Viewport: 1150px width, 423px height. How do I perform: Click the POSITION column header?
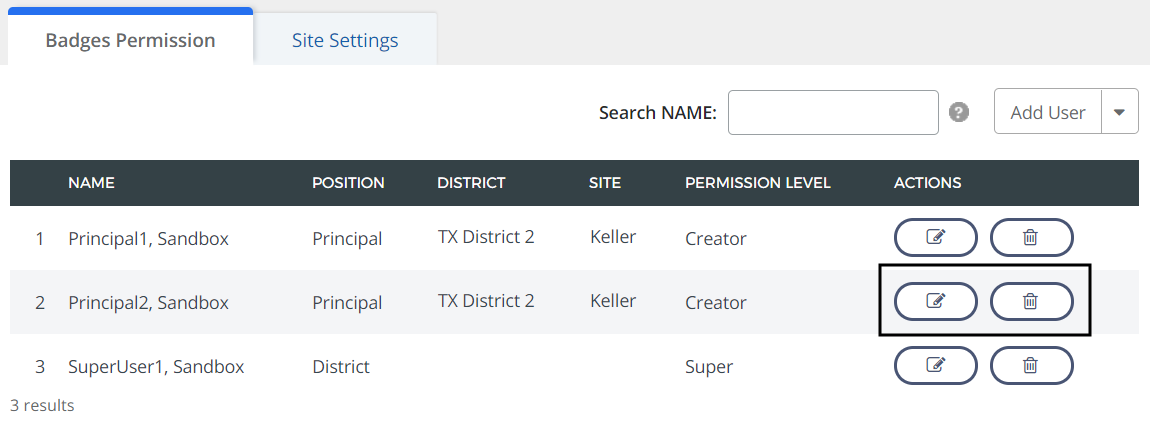point(348,183)
